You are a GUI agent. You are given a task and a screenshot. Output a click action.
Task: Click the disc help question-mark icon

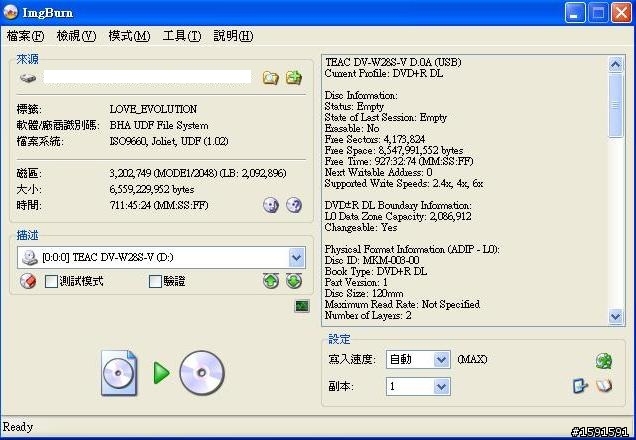[x=294, y=205]
